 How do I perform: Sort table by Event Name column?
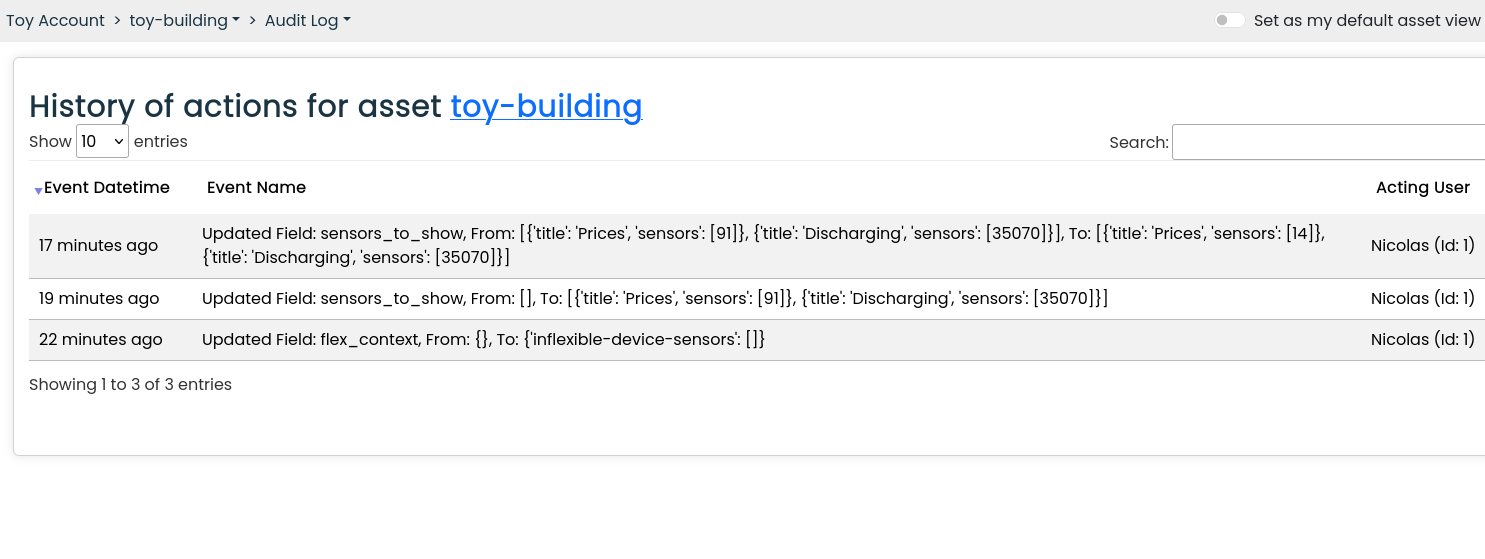click(256, 187)
